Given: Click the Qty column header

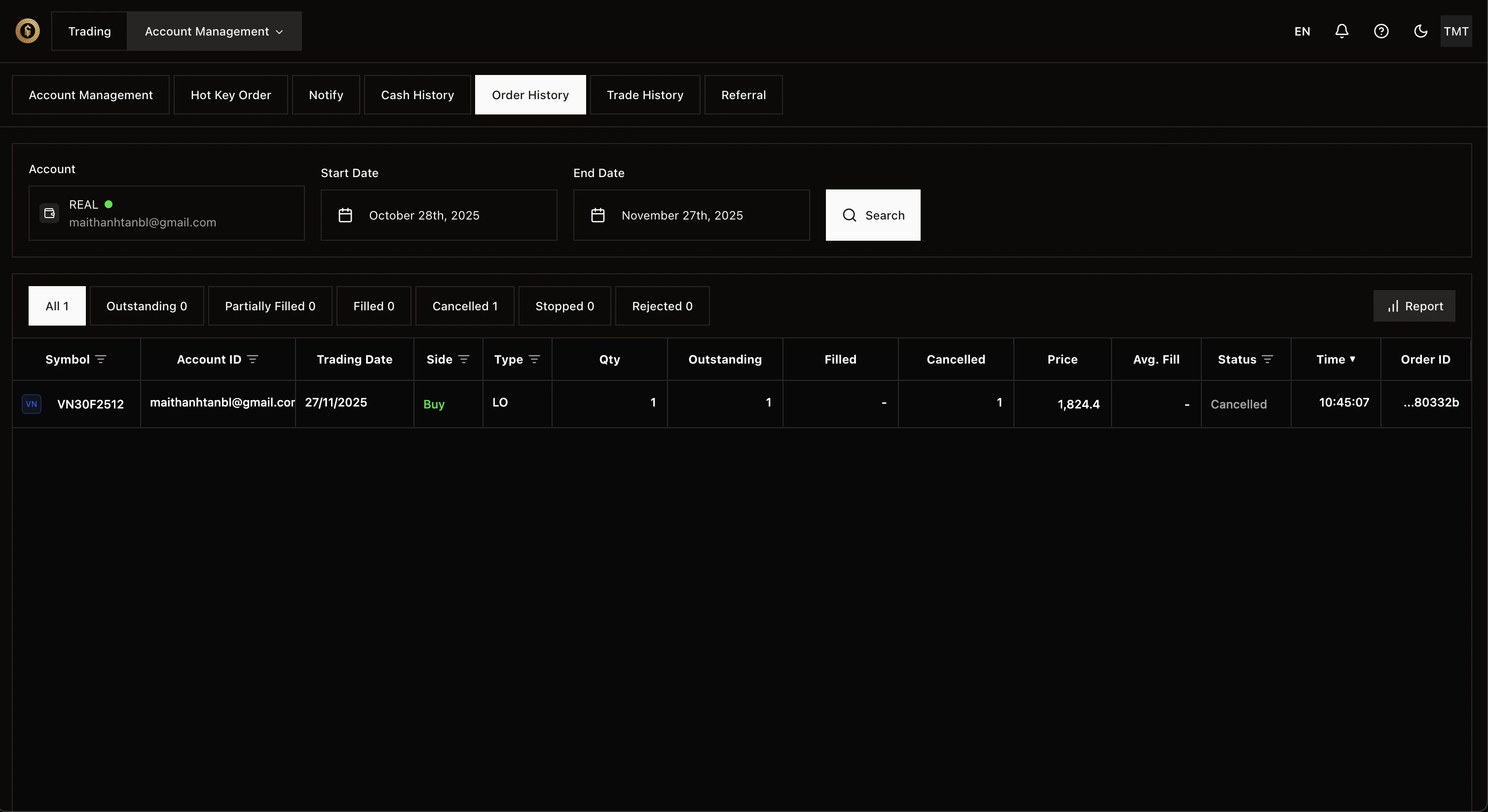Looking at the screenshot, I should coord(609,359).
